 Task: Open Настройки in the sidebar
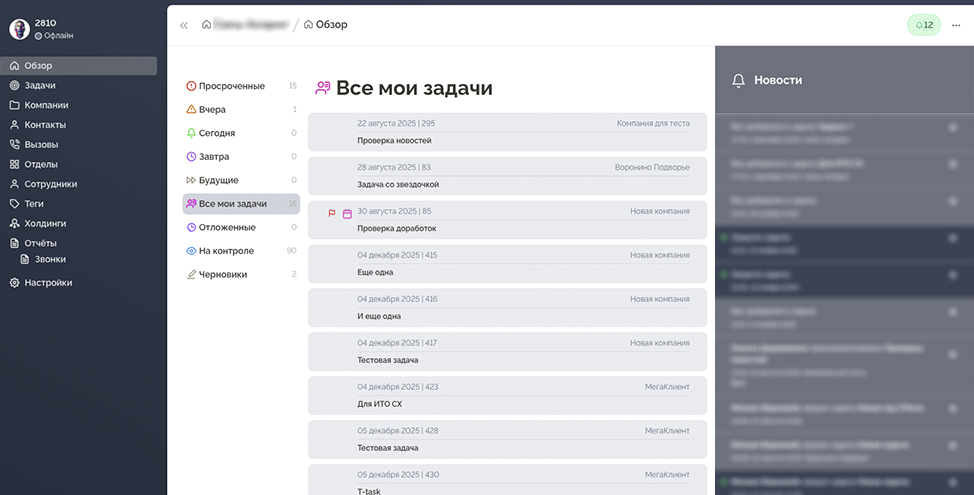78,283
